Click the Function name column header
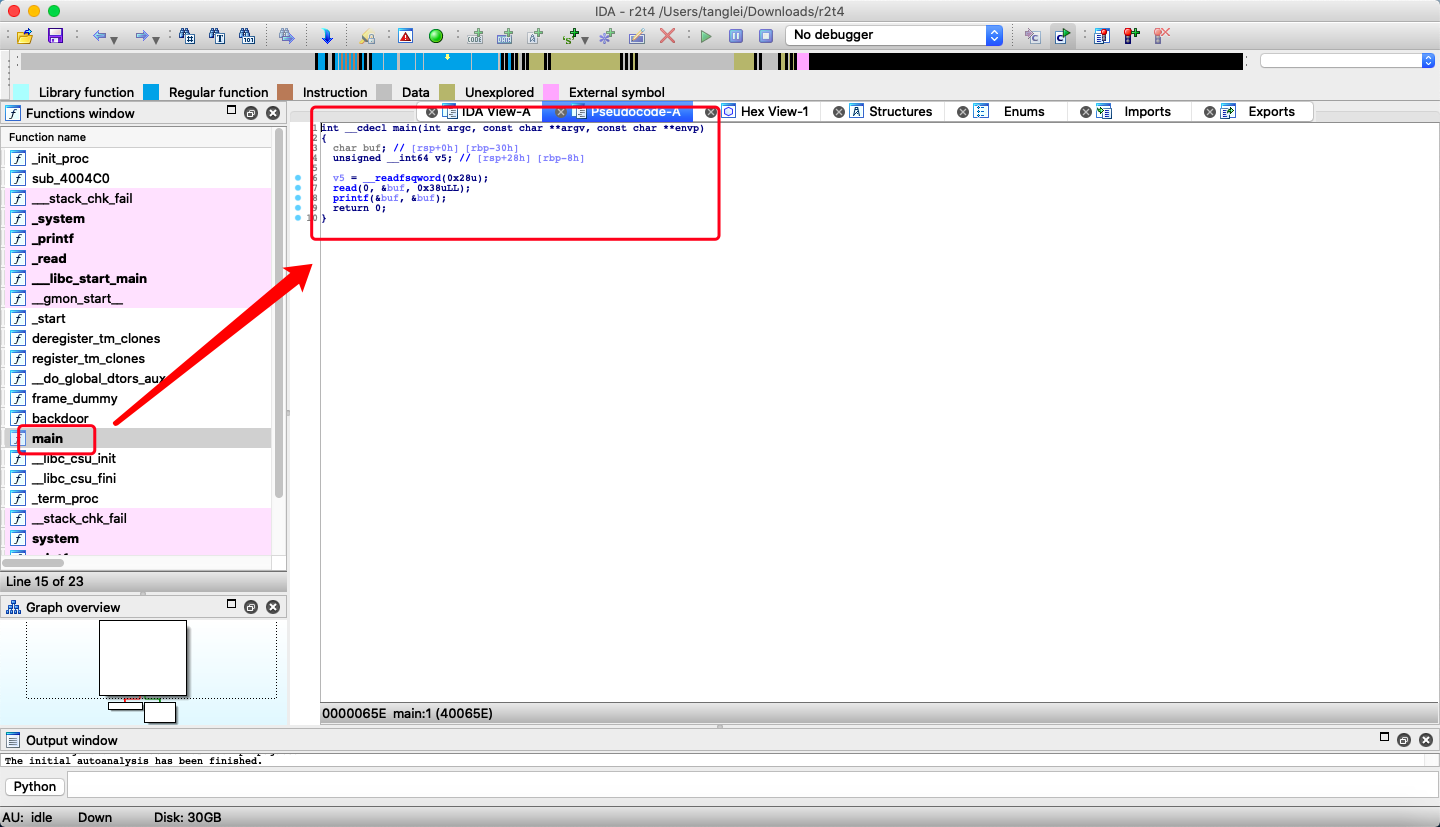The height and width of the screenshot is (827, 1440). click(138, 137)
